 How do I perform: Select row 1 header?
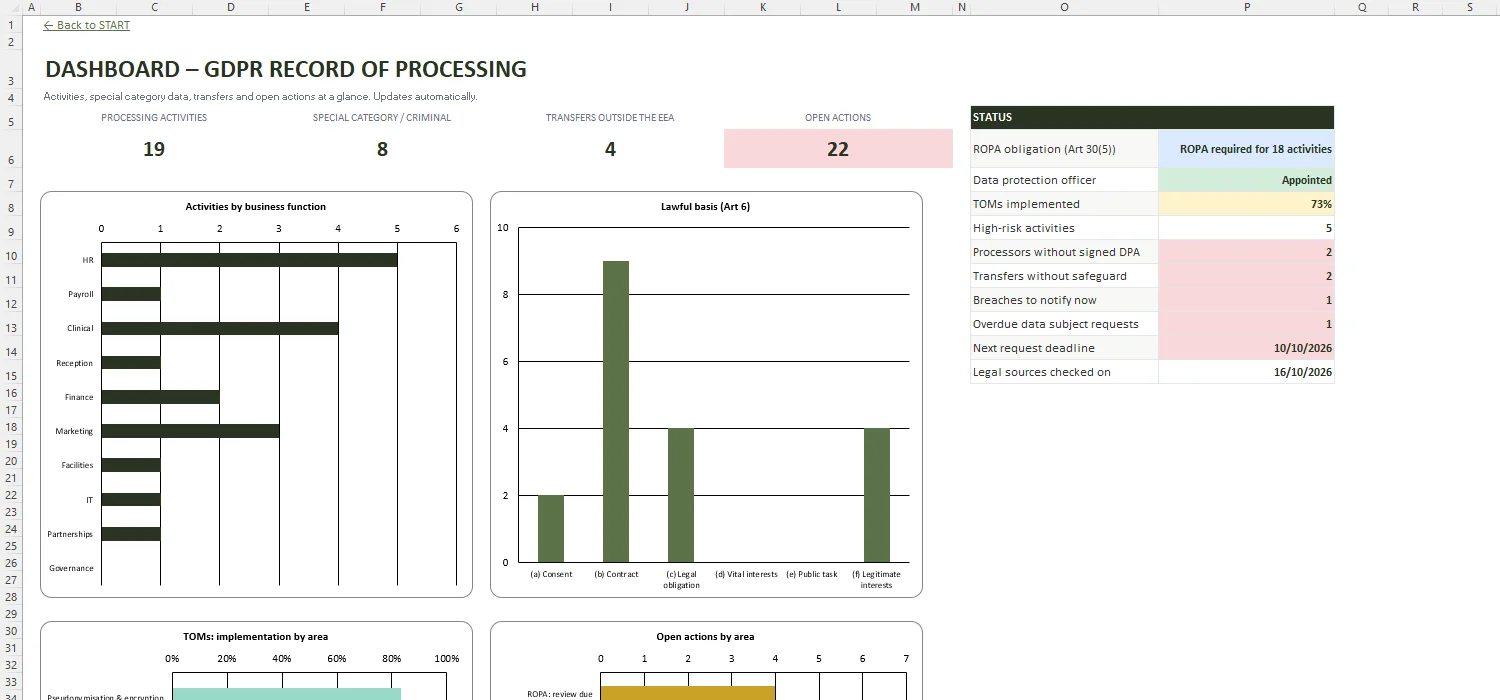(x=11, y=25)
